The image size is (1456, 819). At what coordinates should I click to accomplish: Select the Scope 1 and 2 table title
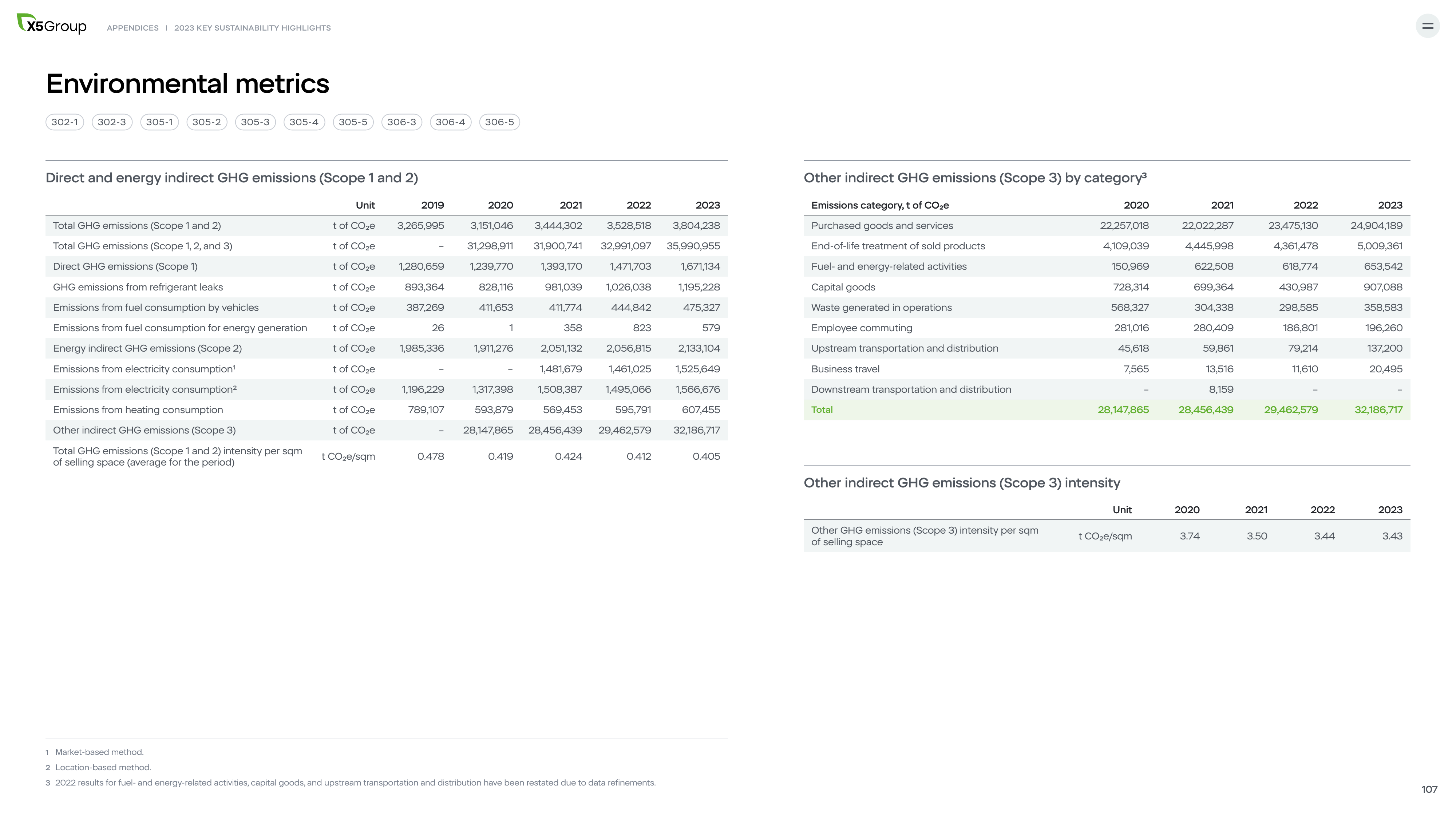(232, 178)
